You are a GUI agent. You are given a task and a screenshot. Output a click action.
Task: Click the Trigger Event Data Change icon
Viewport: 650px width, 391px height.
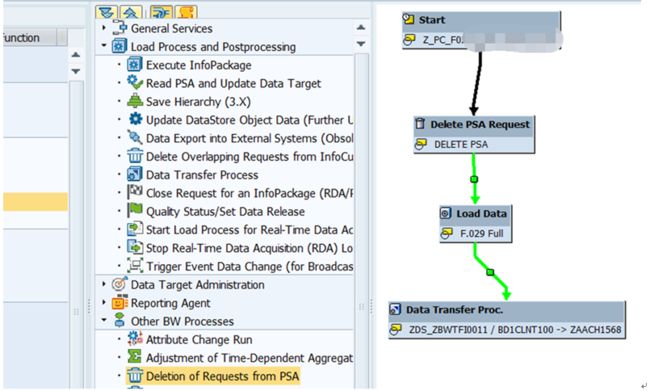pyautogui.click(x=134, y=266)
